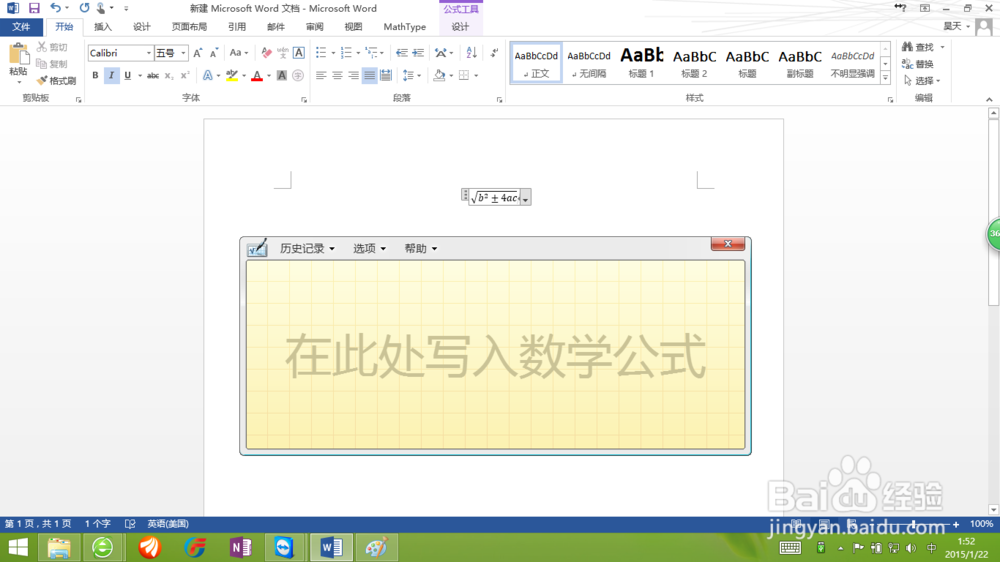
Task: Click the 替换 button
Action: [918, 64]
